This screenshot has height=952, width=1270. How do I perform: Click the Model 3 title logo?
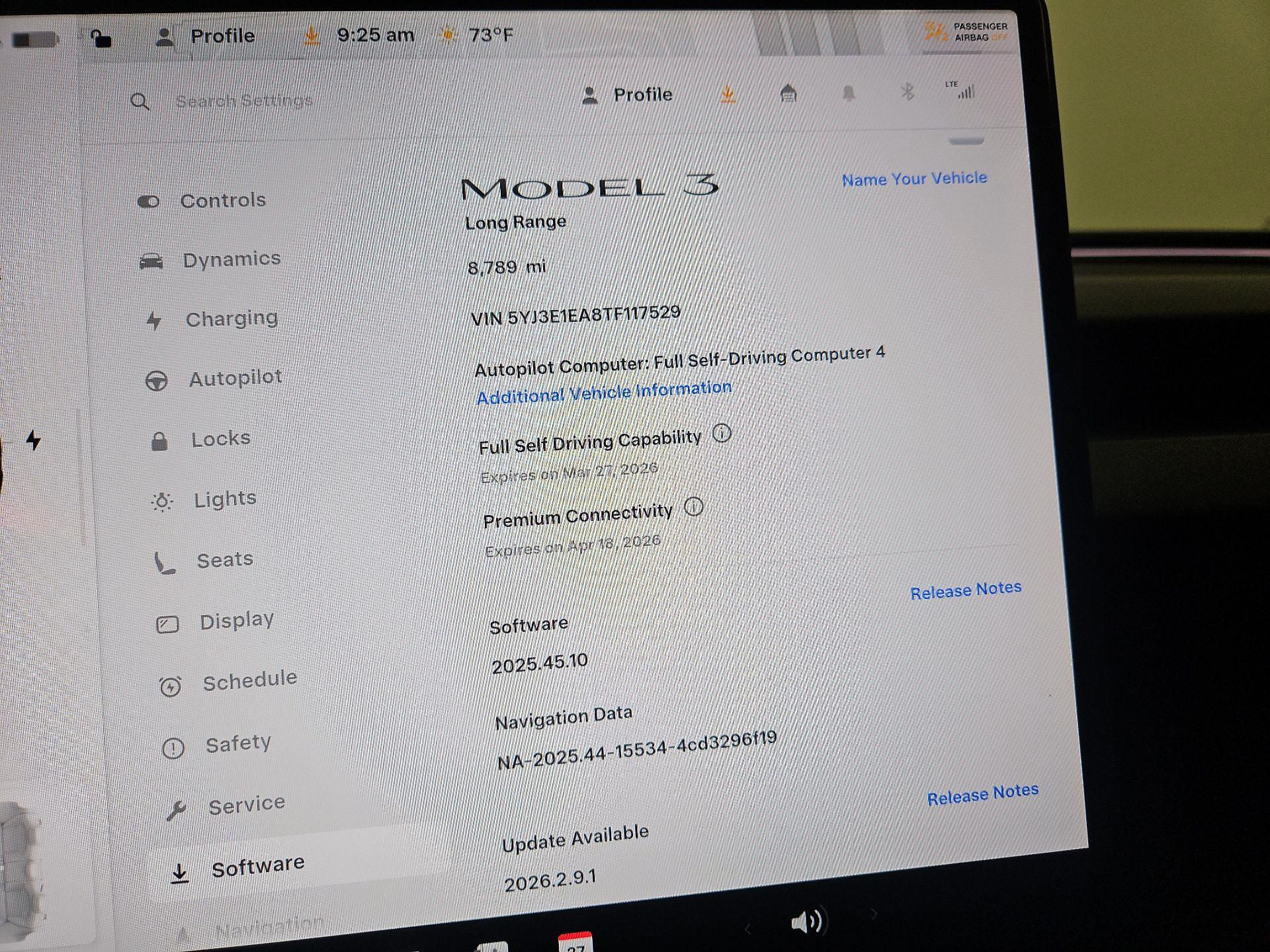(x=589, y=187)
